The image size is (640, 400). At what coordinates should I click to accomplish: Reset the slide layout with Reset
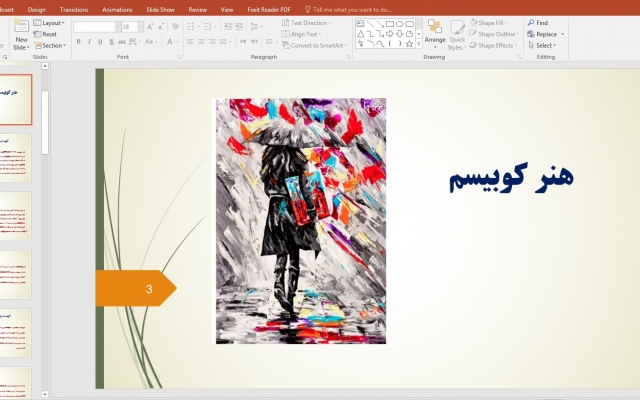[x=45, y=34]
